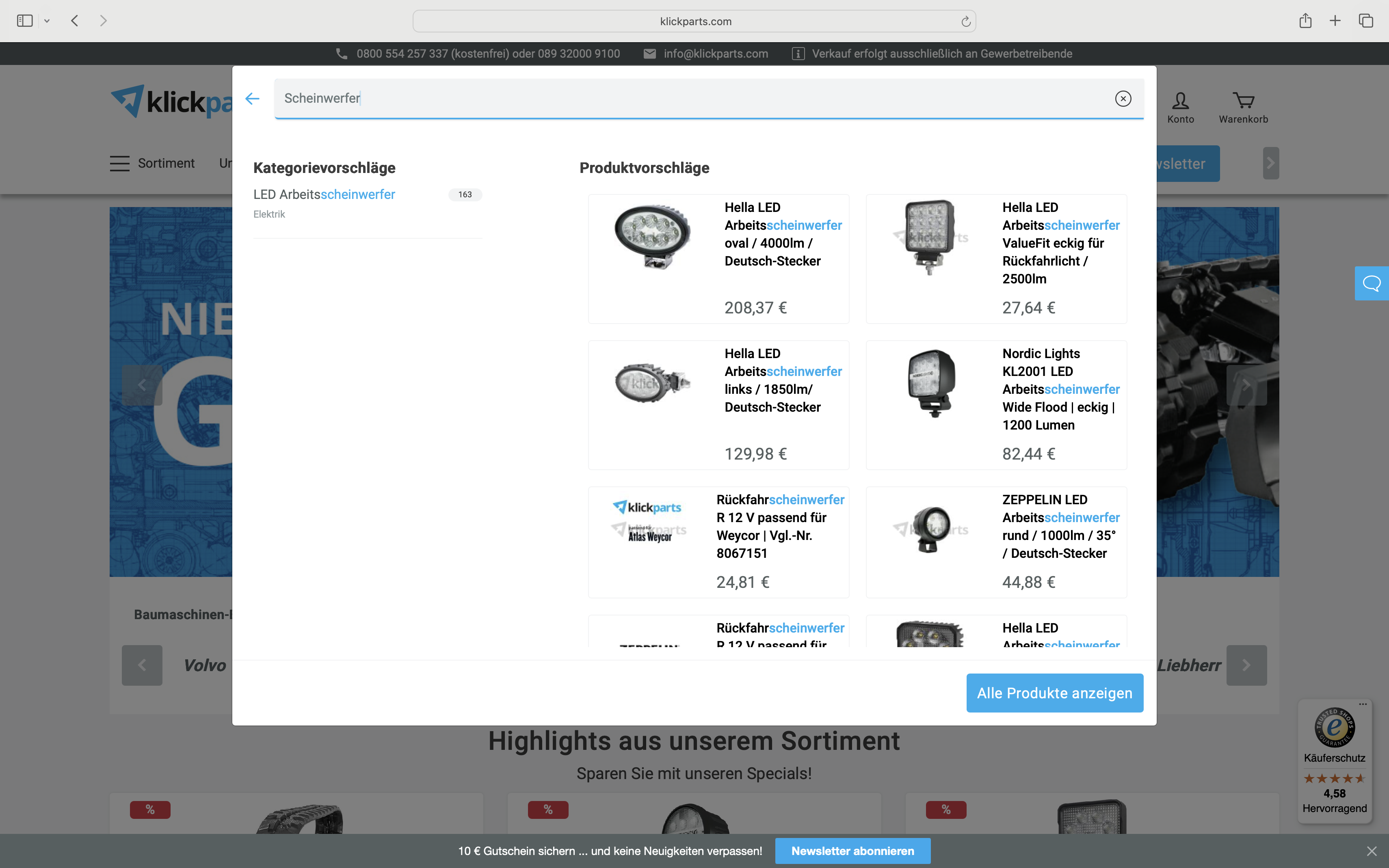This screenshot has height=868, width=1389.
Task: Click next arrow on hero banner slider
Action: (x=1246, y=385)
